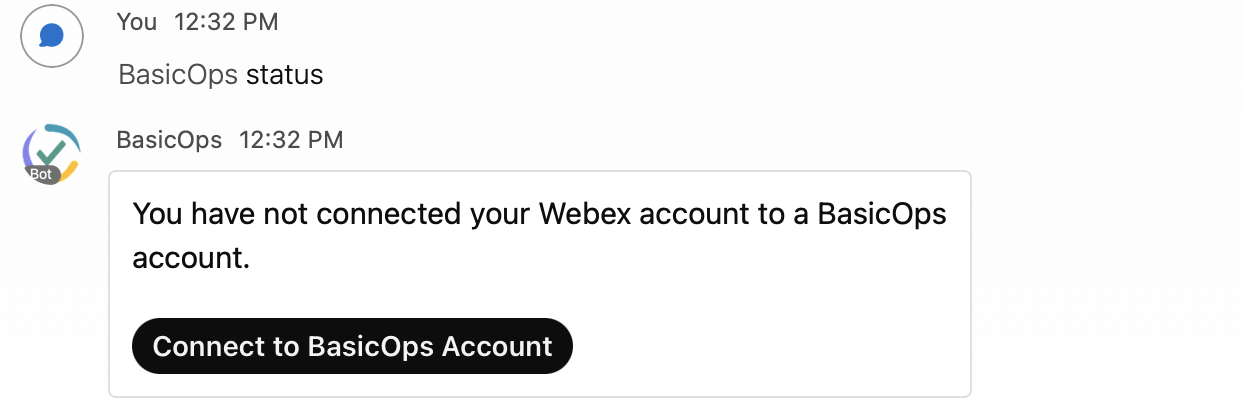Click the empty card area beside Connect button

click(770, 346)
